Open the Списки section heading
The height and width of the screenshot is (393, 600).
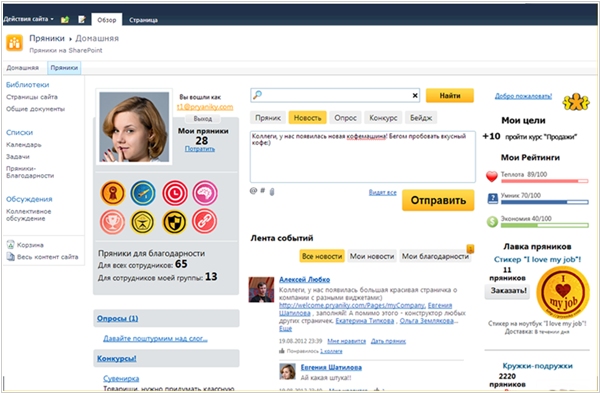coord(19,132)
